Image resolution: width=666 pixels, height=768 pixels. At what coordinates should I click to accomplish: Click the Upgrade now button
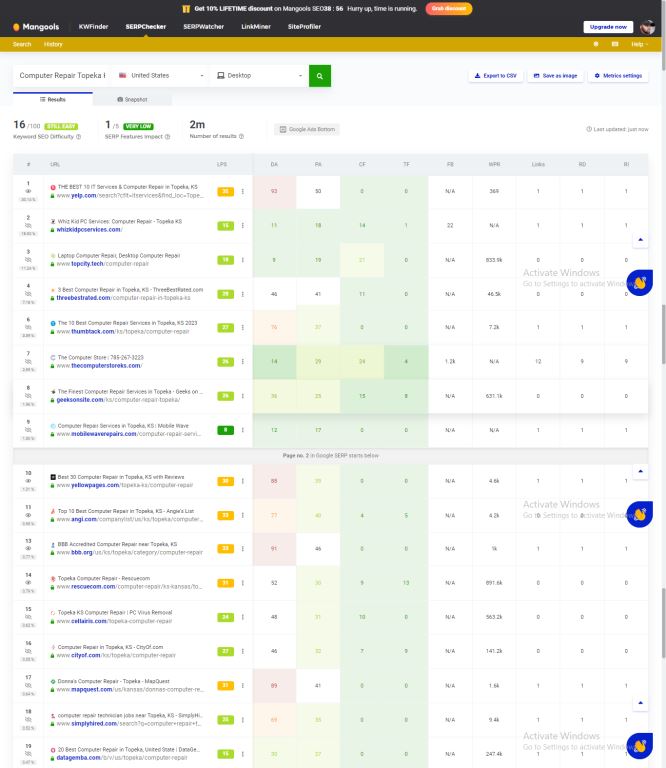click(x=608, y=27)
